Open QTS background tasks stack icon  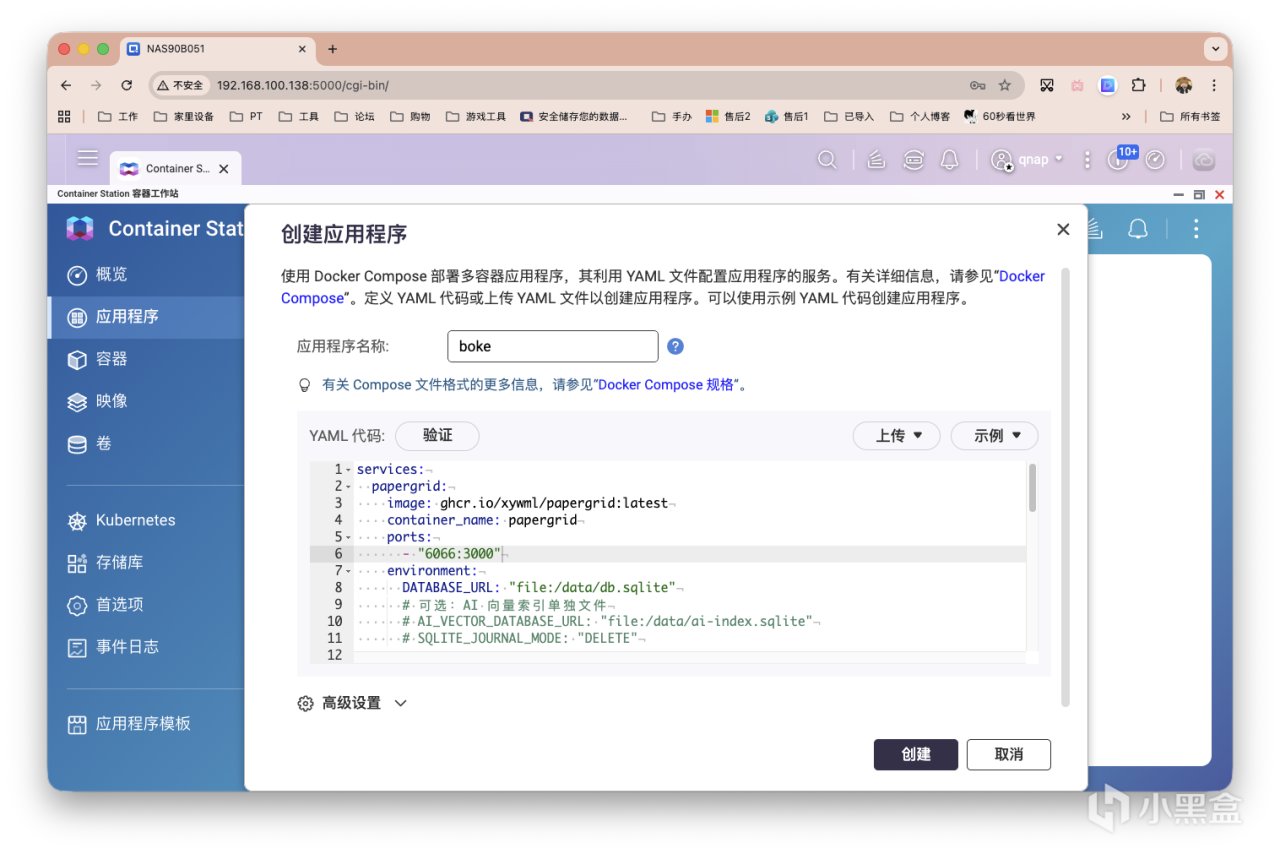pyautogui.click(x=876, y=160)
